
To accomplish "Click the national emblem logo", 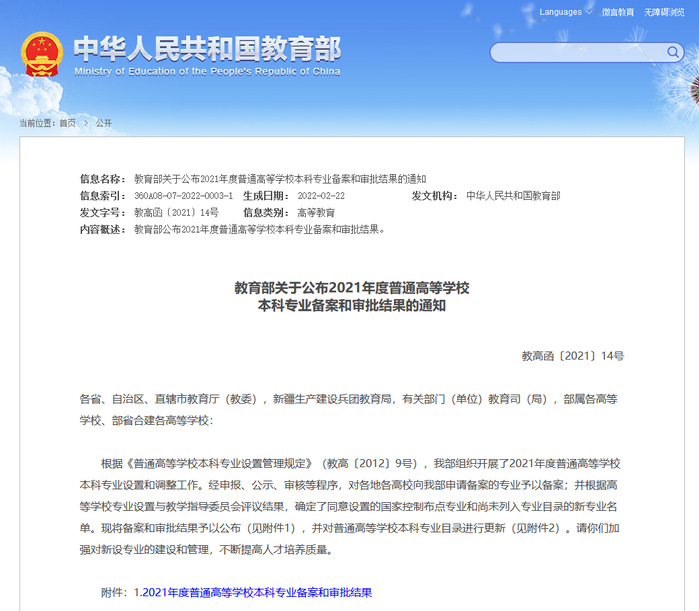I will coord(41,53).
